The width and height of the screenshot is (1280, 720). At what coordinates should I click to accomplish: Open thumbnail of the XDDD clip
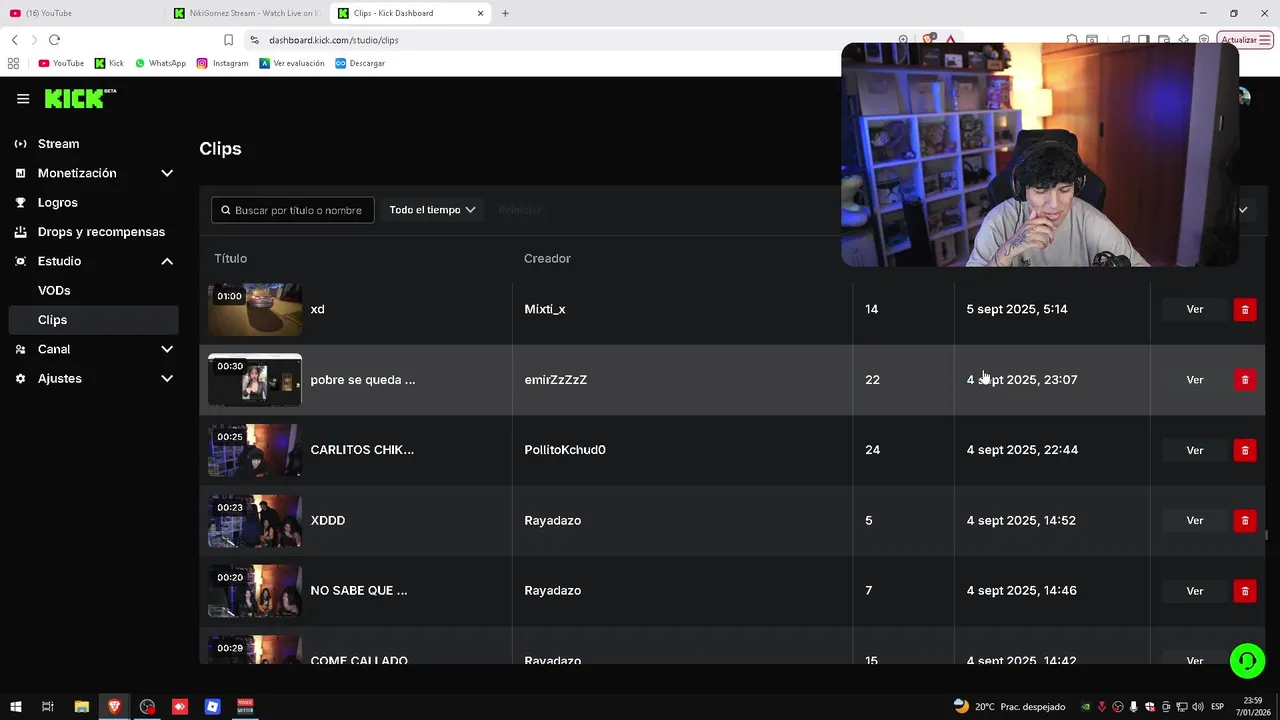[255, 520]
